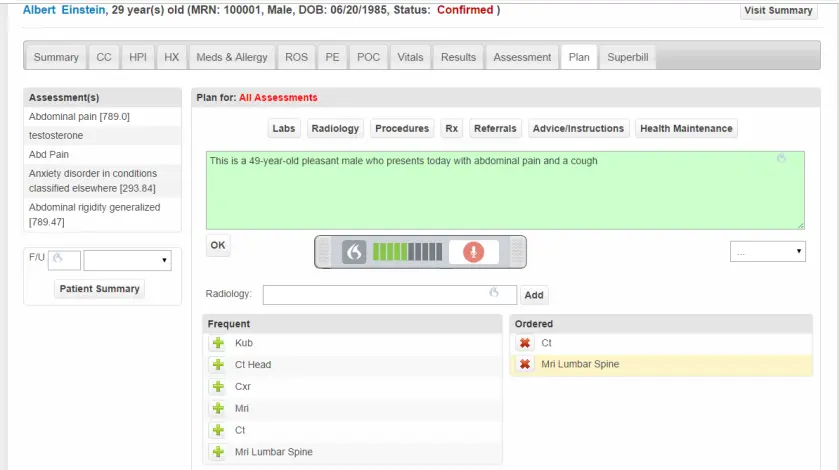Image resolution: width=839 pixels, height=470 pixels.
Task: Open Health Maintenance section
Action: click(686, 128)
